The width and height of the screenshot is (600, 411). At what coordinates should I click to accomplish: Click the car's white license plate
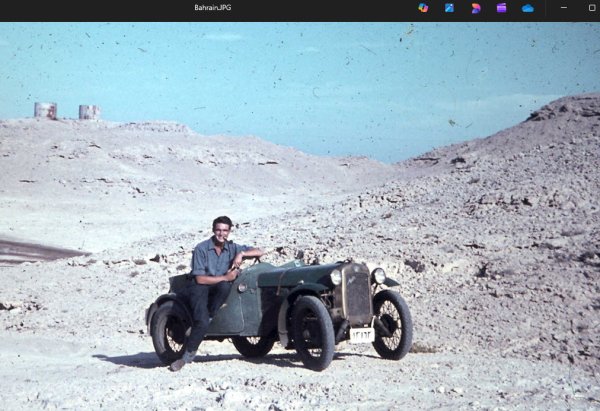click(x=361, y=335)
